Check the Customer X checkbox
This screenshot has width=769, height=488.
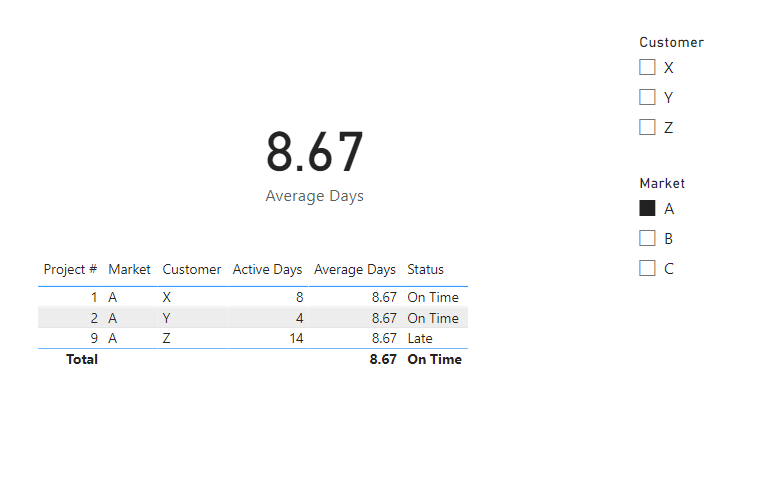coord(647,67)
